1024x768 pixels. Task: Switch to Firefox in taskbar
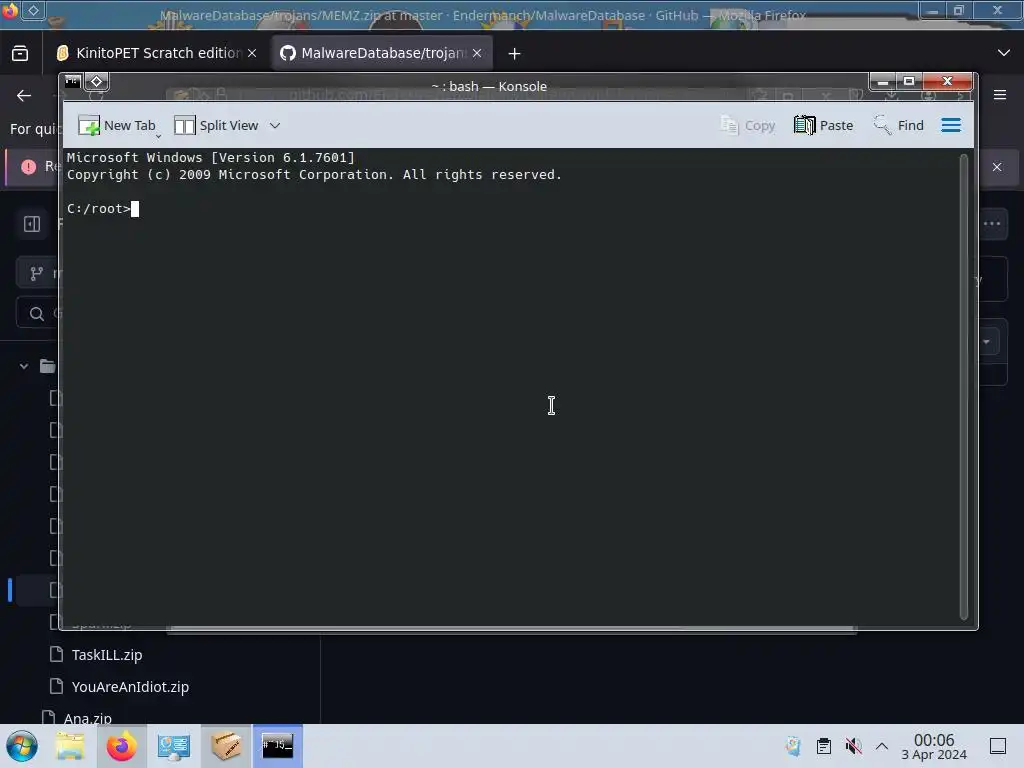click(x=121, y=746)
